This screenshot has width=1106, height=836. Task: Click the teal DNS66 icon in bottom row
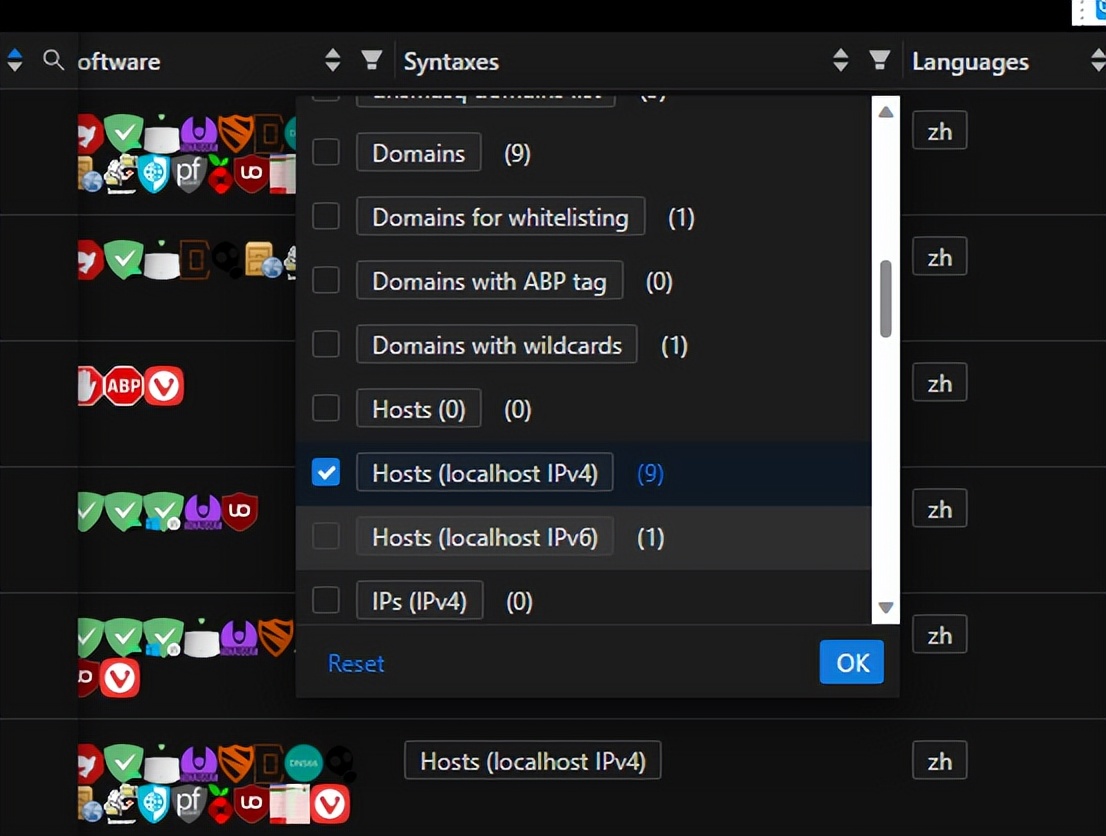[x=304, y=763]
